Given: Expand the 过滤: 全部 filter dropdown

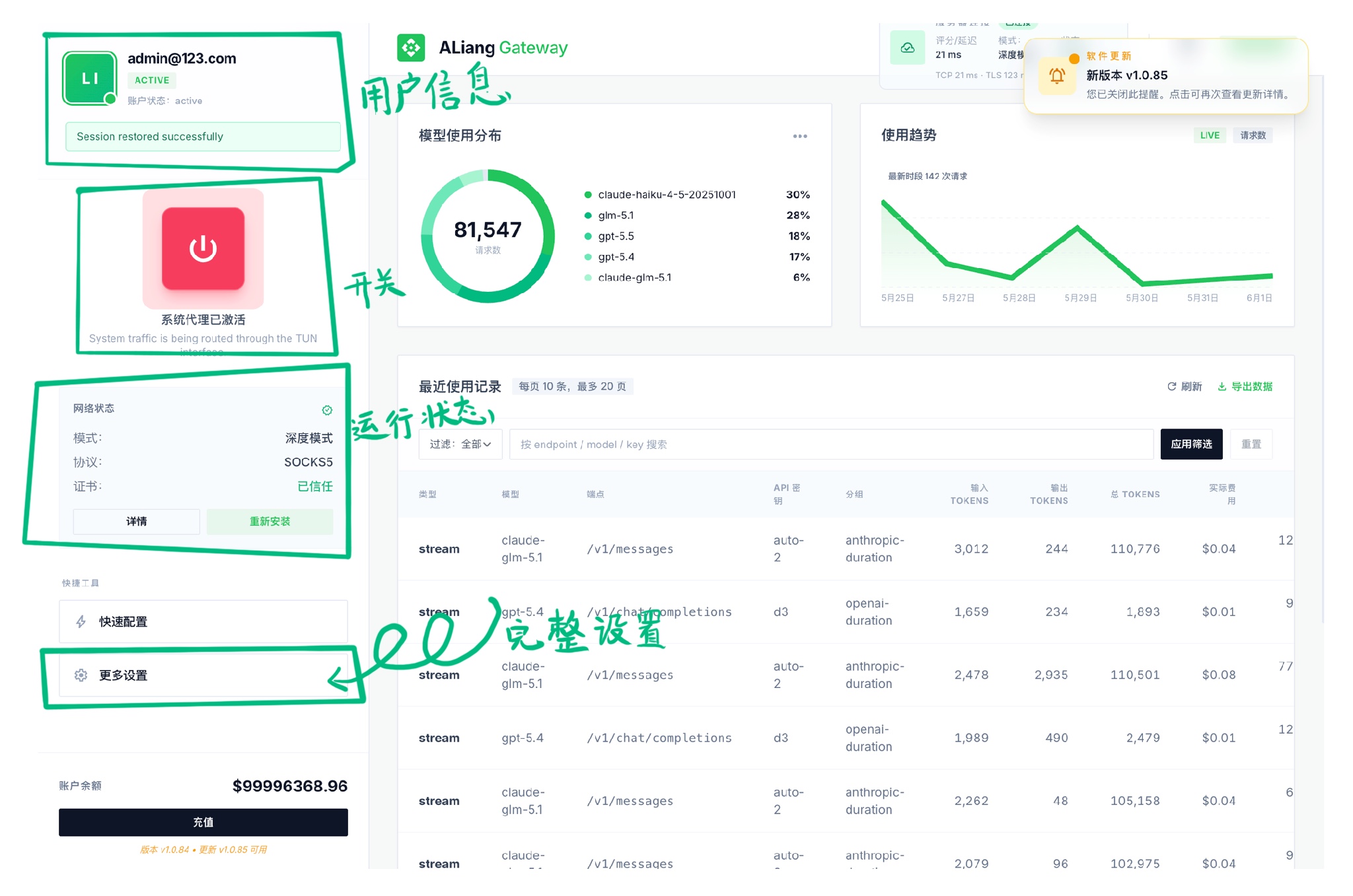Looking at the screenshot, I should (x=460, y=444).
